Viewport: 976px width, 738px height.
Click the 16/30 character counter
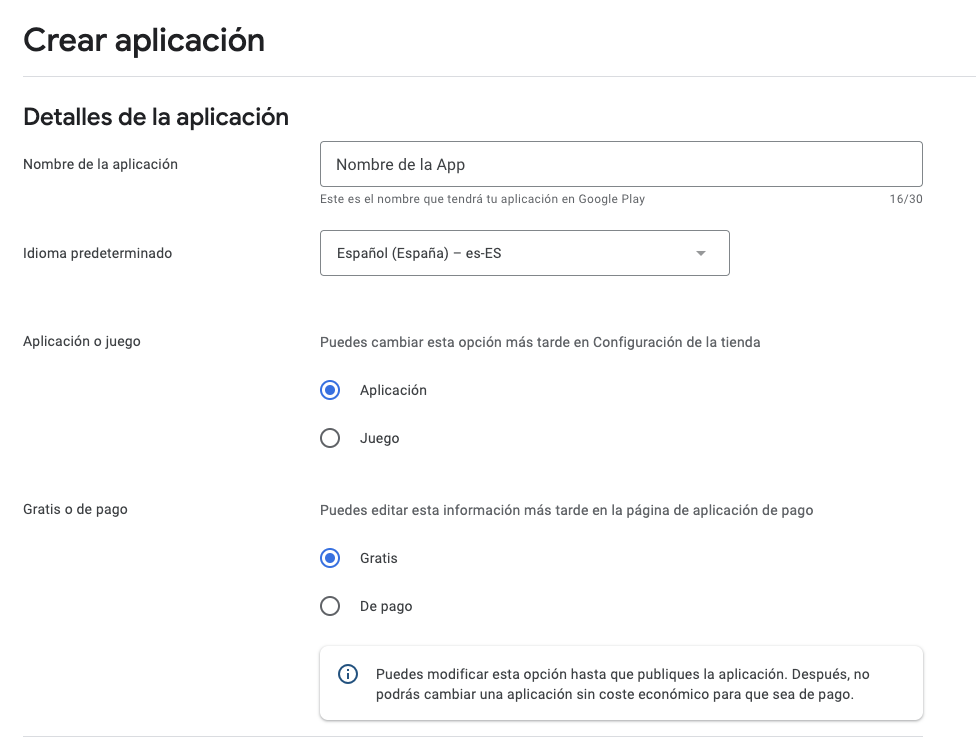tap(906, 199)
